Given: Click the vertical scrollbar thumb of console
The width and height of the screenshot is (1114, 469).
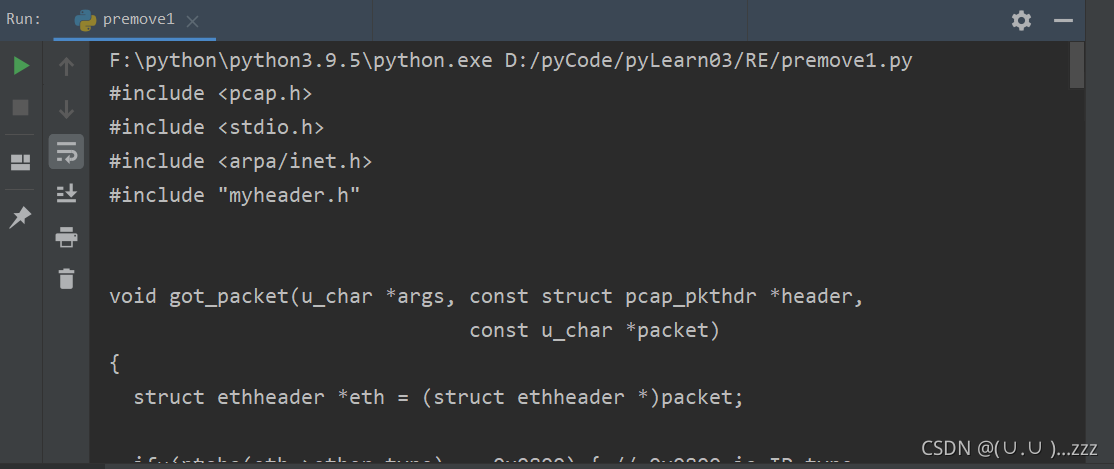Looking at the screenshot, I should [x=1077, y=66].
